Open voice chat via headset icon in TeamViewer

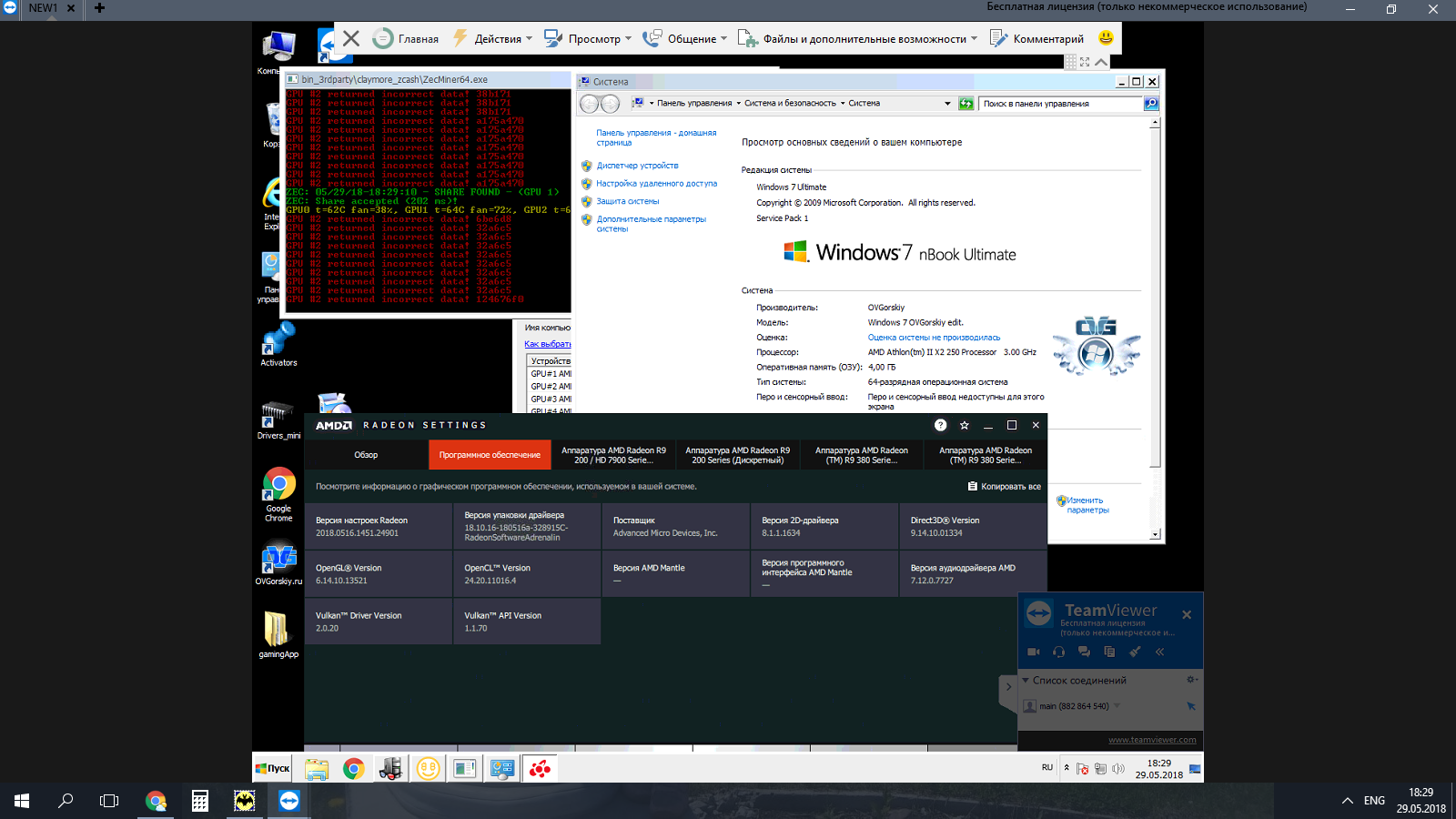pyautogui.click(x=1059, y=652)
